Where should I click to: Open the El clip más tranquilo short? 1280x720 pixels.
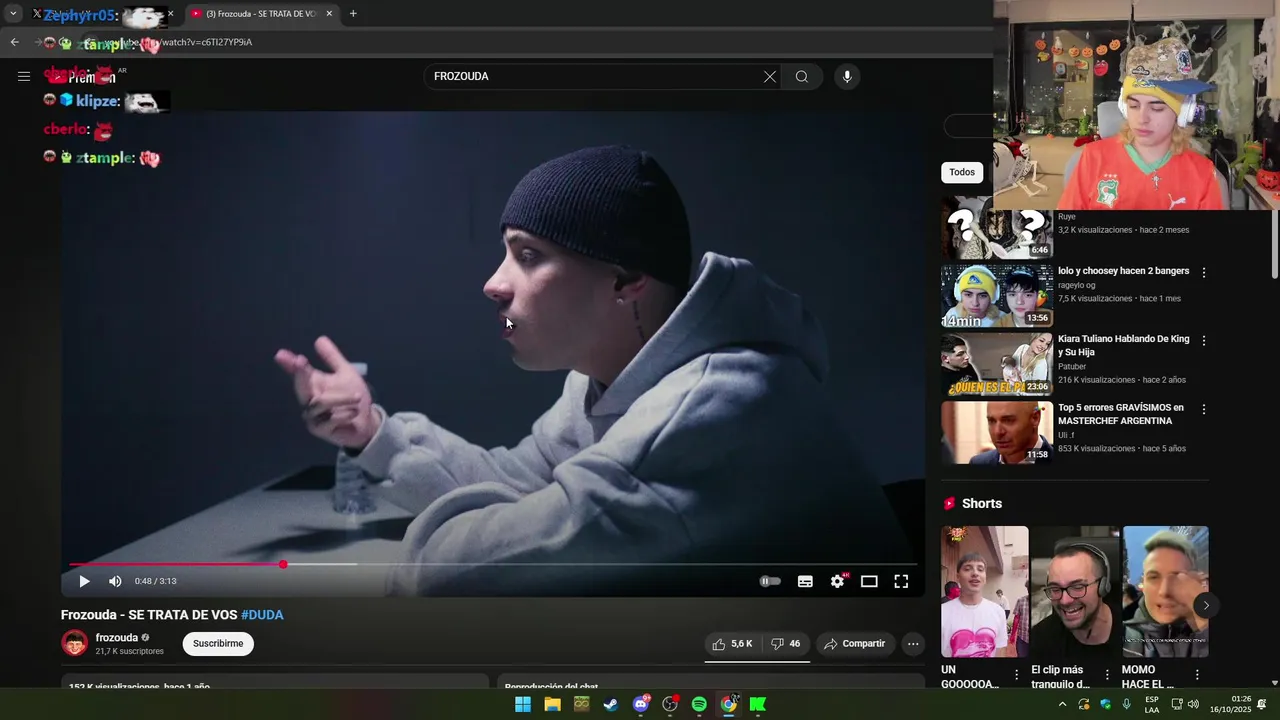[x=1075, y=592]
